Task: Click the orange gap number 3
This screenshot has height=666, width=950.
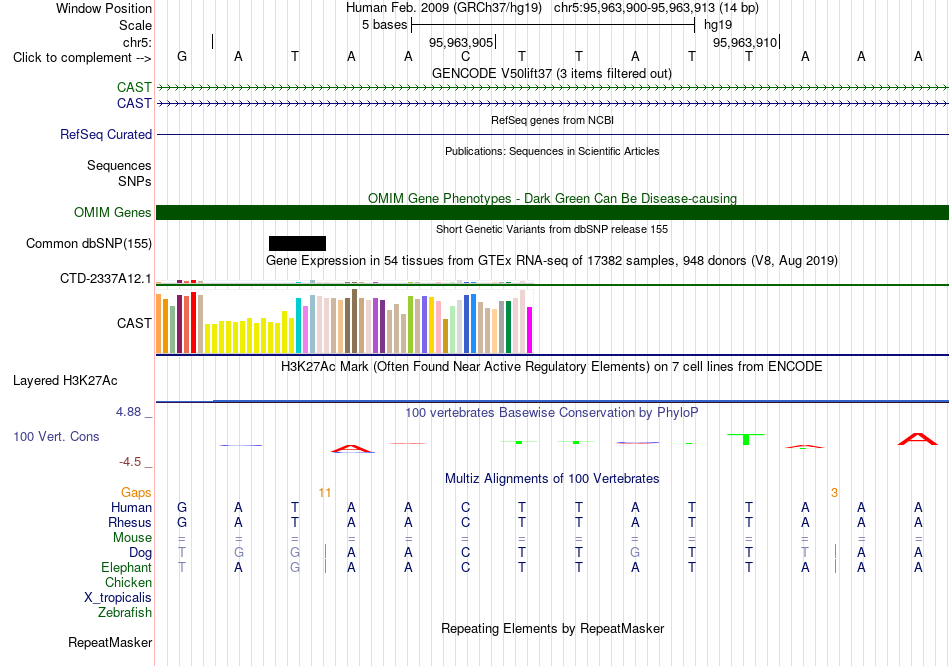Action: coord(834,493)
